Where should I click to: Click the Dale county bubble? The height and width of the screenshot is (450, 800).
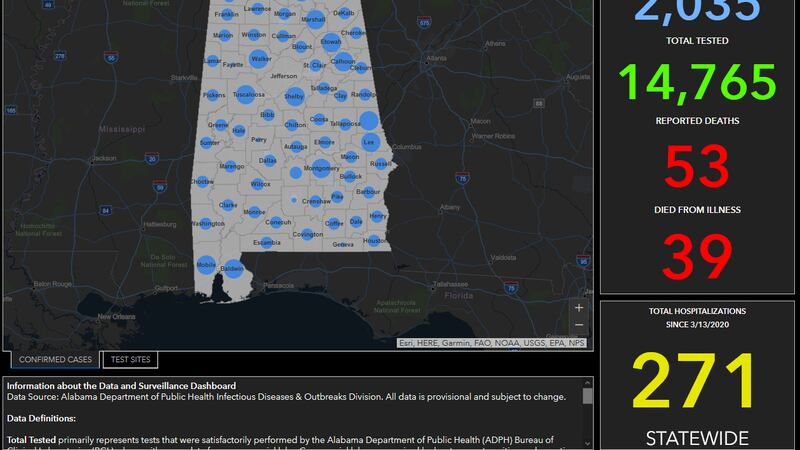(356, 221)
